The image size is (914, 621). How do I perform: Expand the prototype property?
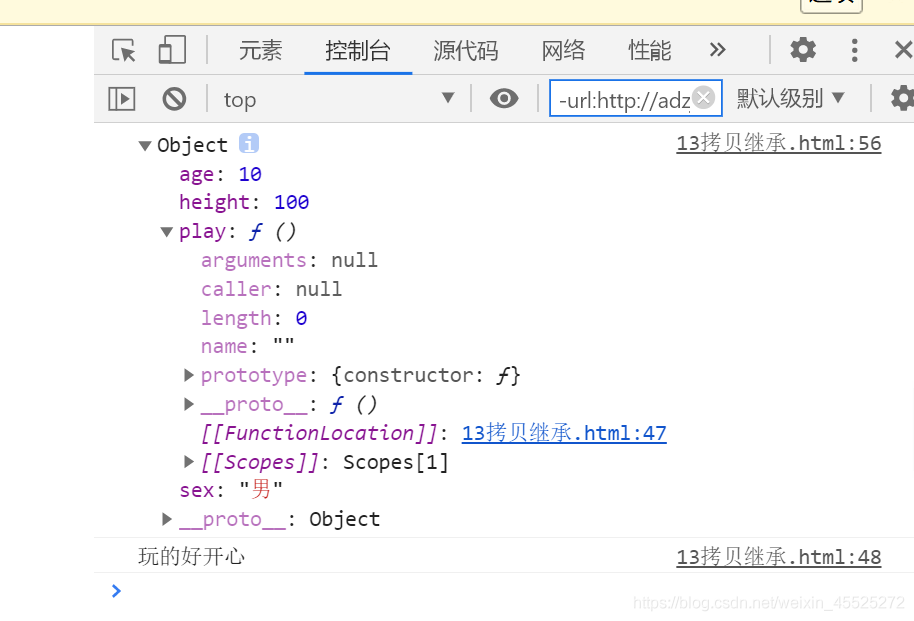click(x=189, y=376)
